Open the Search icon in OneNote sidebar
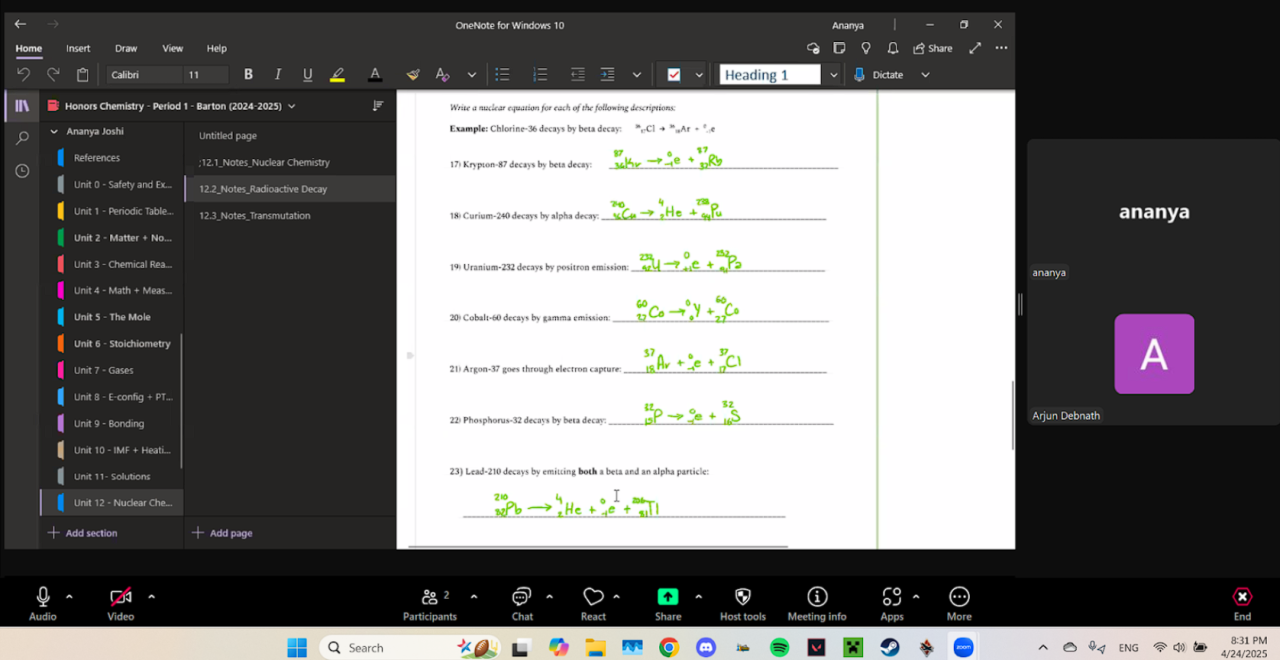The width and height of the screenshot is (1280, 660). tap(22, 138)
